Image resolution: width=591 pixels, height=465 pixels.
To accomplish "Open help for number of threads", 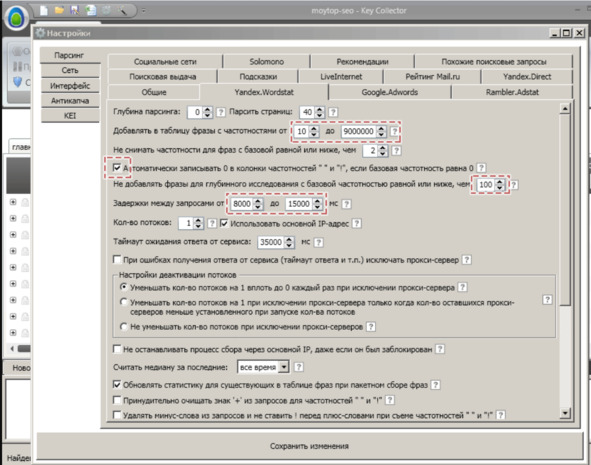I will 212,223.
